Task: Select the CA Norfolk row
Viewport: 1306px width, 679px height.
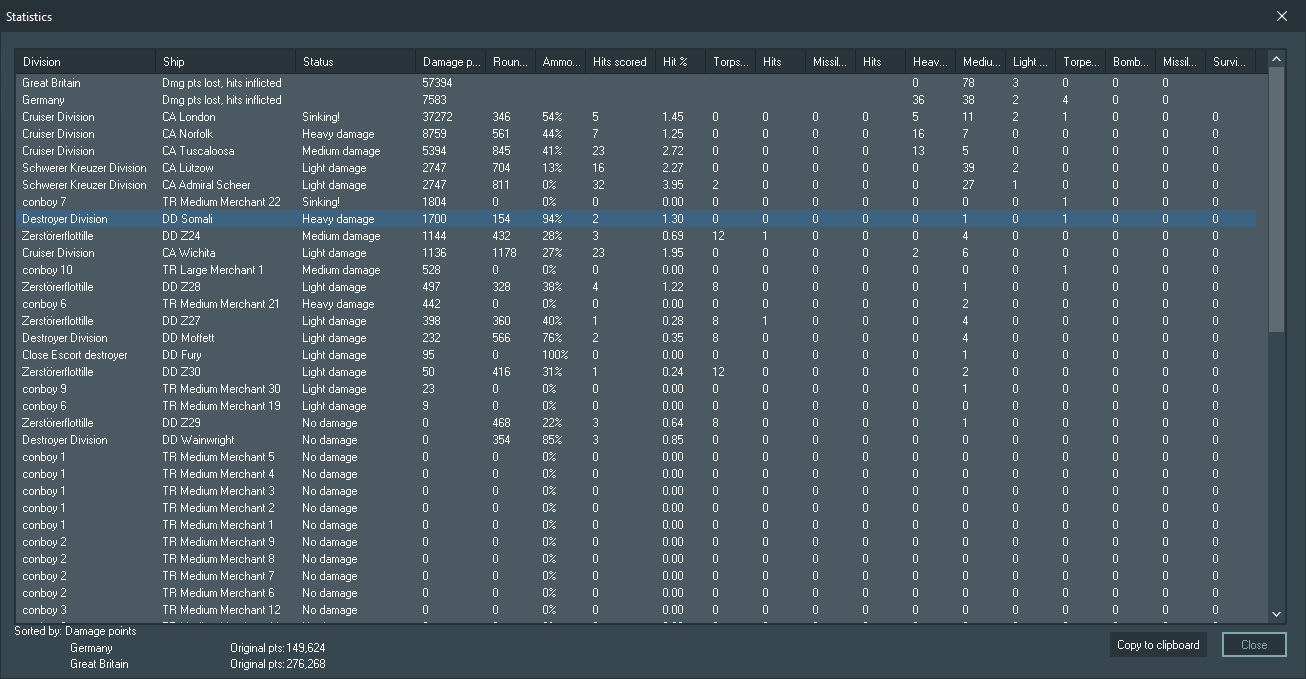Action: click(x=636, y=134)
